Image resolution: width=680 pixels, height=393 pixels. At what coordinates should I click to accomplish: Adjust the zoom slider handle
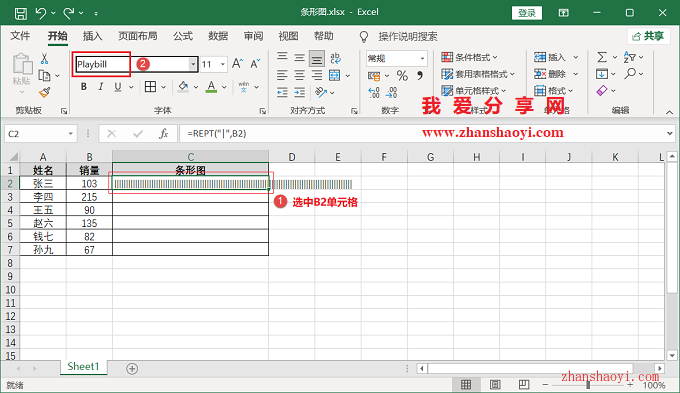click(588, 385)
